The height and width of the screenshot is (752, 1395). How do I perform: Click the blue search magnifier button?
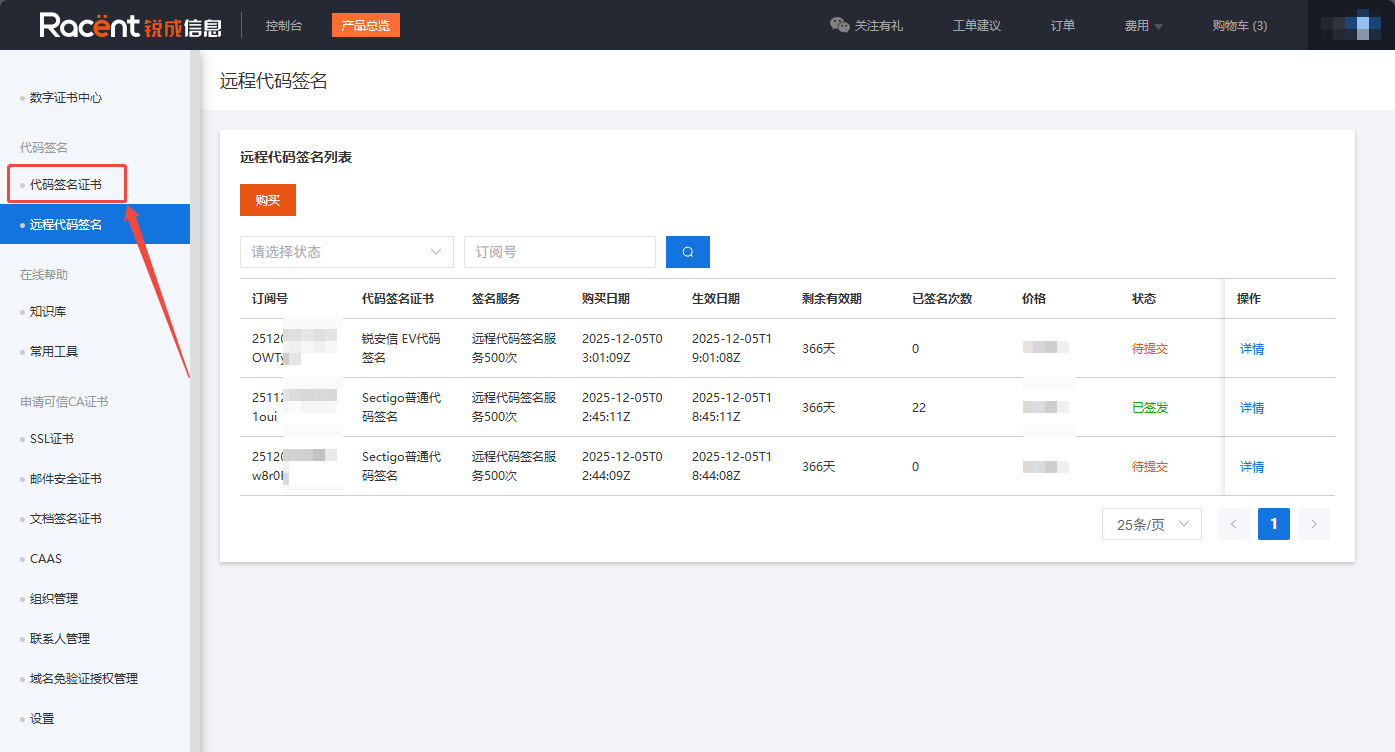[687, 252]
